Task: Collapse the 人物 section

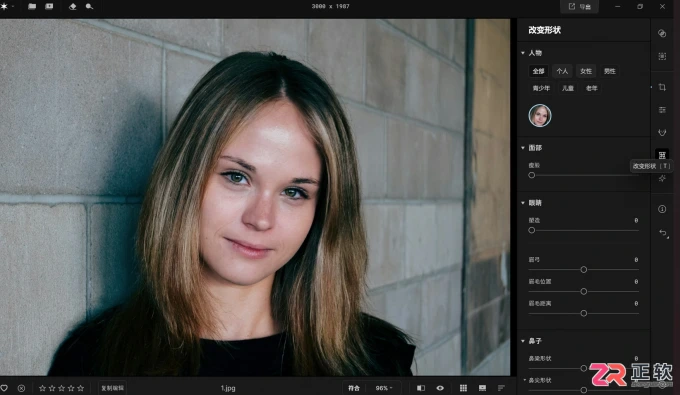Action: (523, 53)
